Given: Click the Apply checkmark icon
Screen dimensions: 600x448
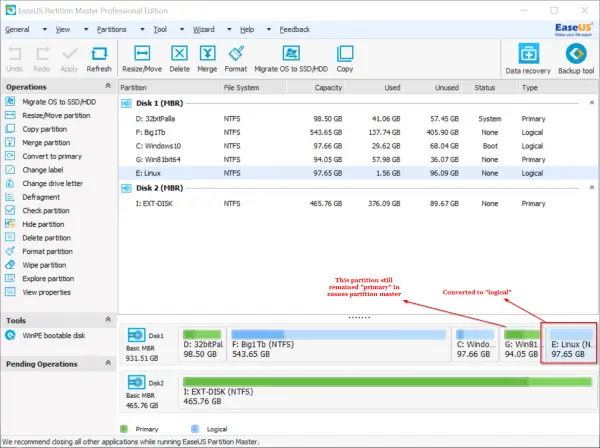Looking at the screenshot, I should click(69, 54).
